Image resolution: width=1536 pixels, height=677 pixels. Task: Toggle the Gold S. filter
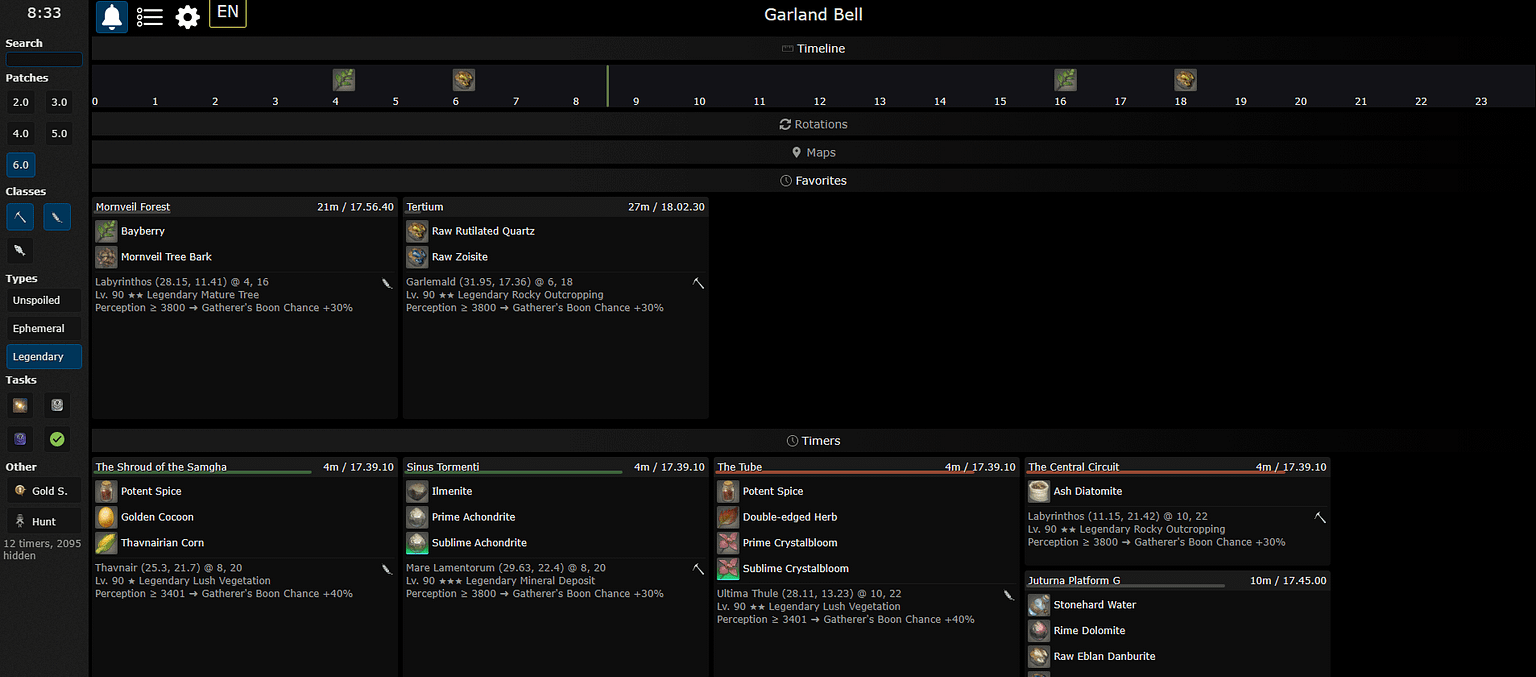click(x=44, y=491)
